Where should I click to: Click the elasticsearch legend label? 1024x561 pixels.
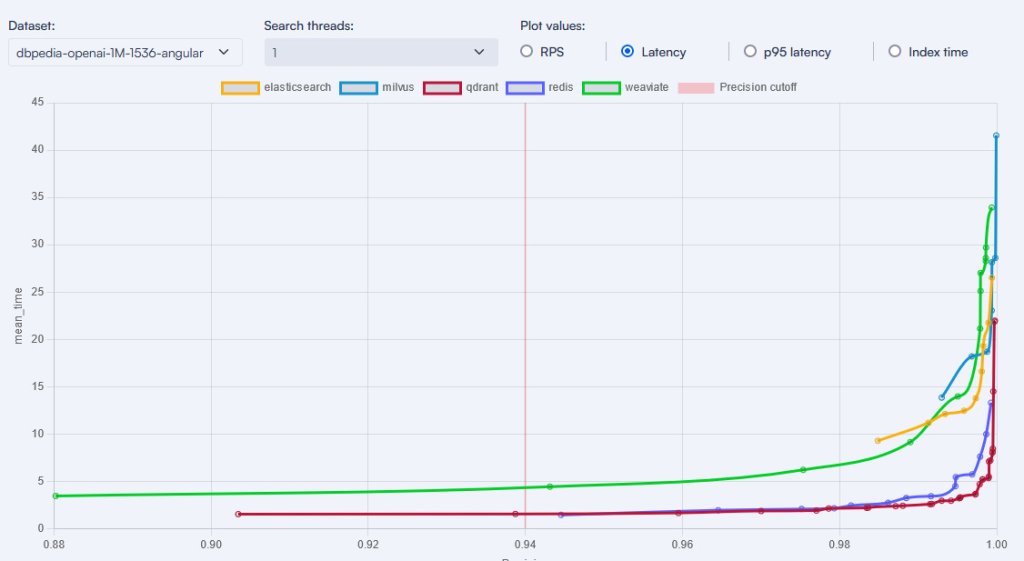point(297,88)
